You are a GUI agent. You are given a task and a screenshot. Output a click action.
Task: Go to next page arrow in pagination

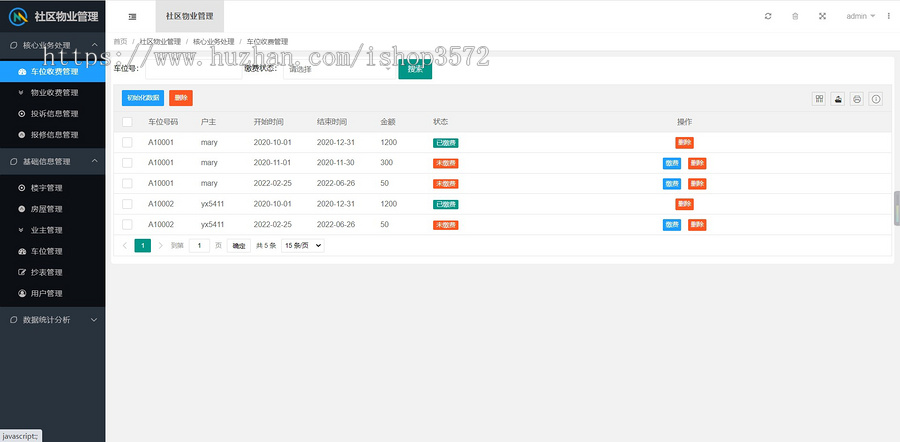point(160,246)
